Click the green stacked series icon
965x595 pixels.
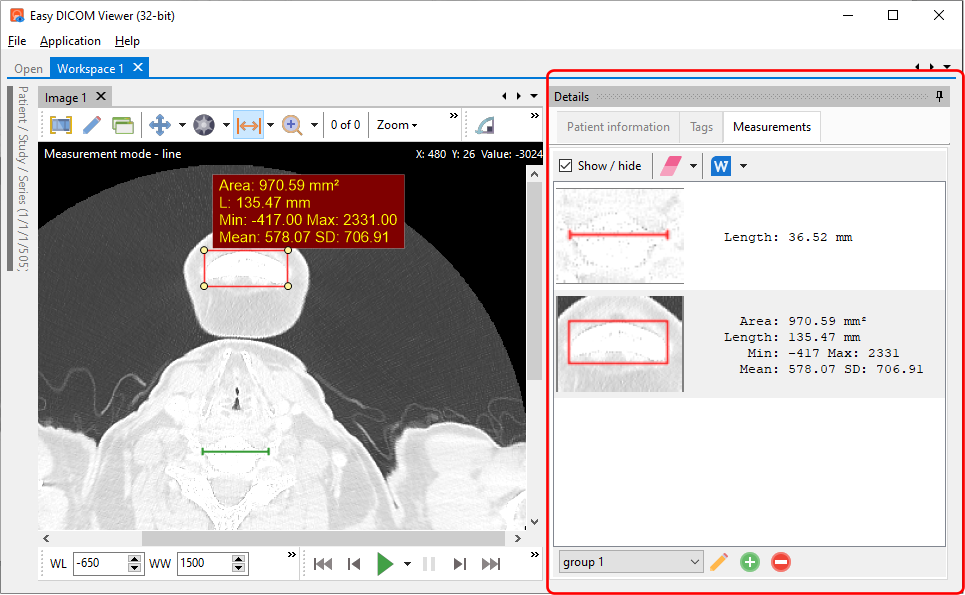pyautogui.click(x=123, y=125)
